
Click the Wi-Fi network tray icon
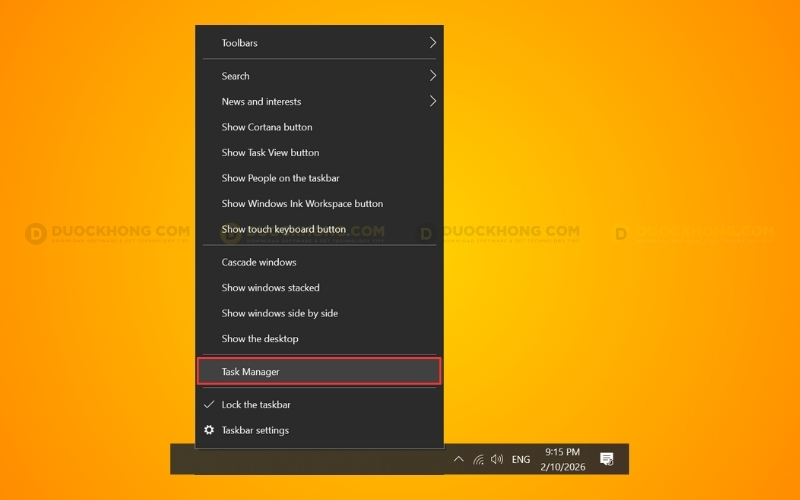point(478,460)
